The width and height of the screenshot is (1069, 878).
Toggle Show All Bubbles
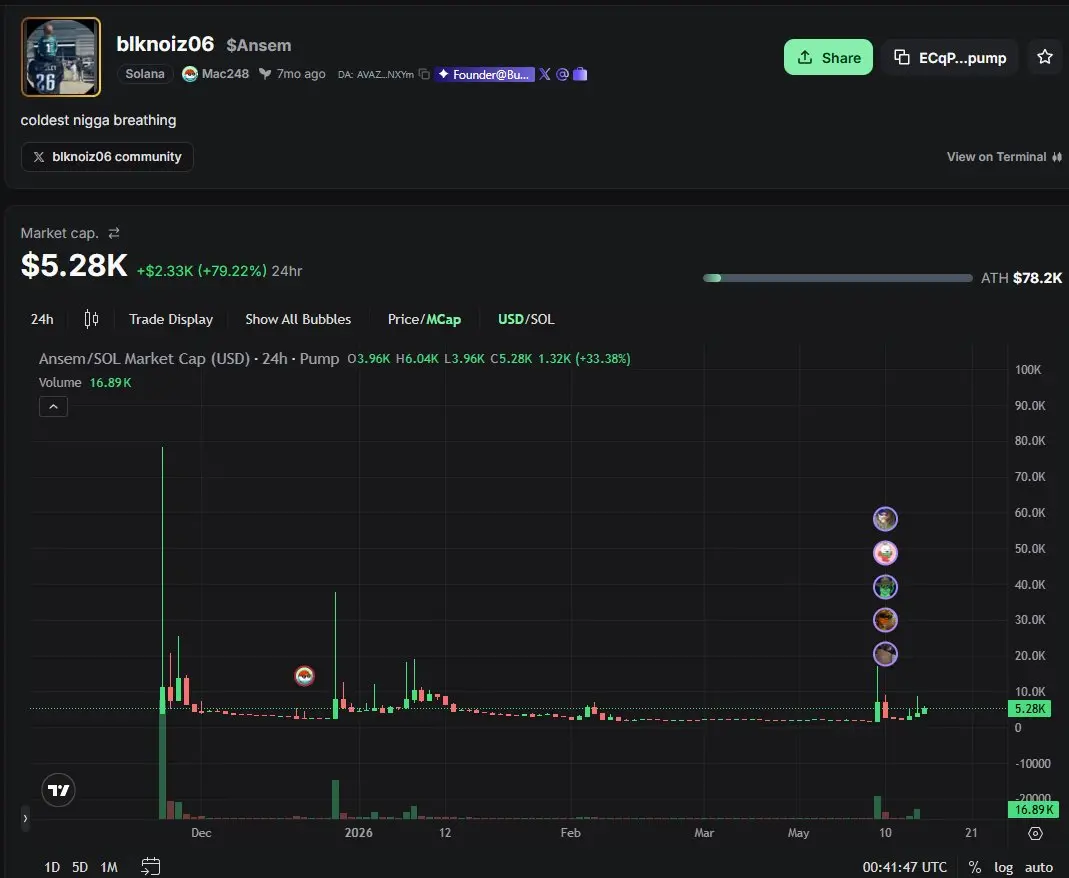298,319
